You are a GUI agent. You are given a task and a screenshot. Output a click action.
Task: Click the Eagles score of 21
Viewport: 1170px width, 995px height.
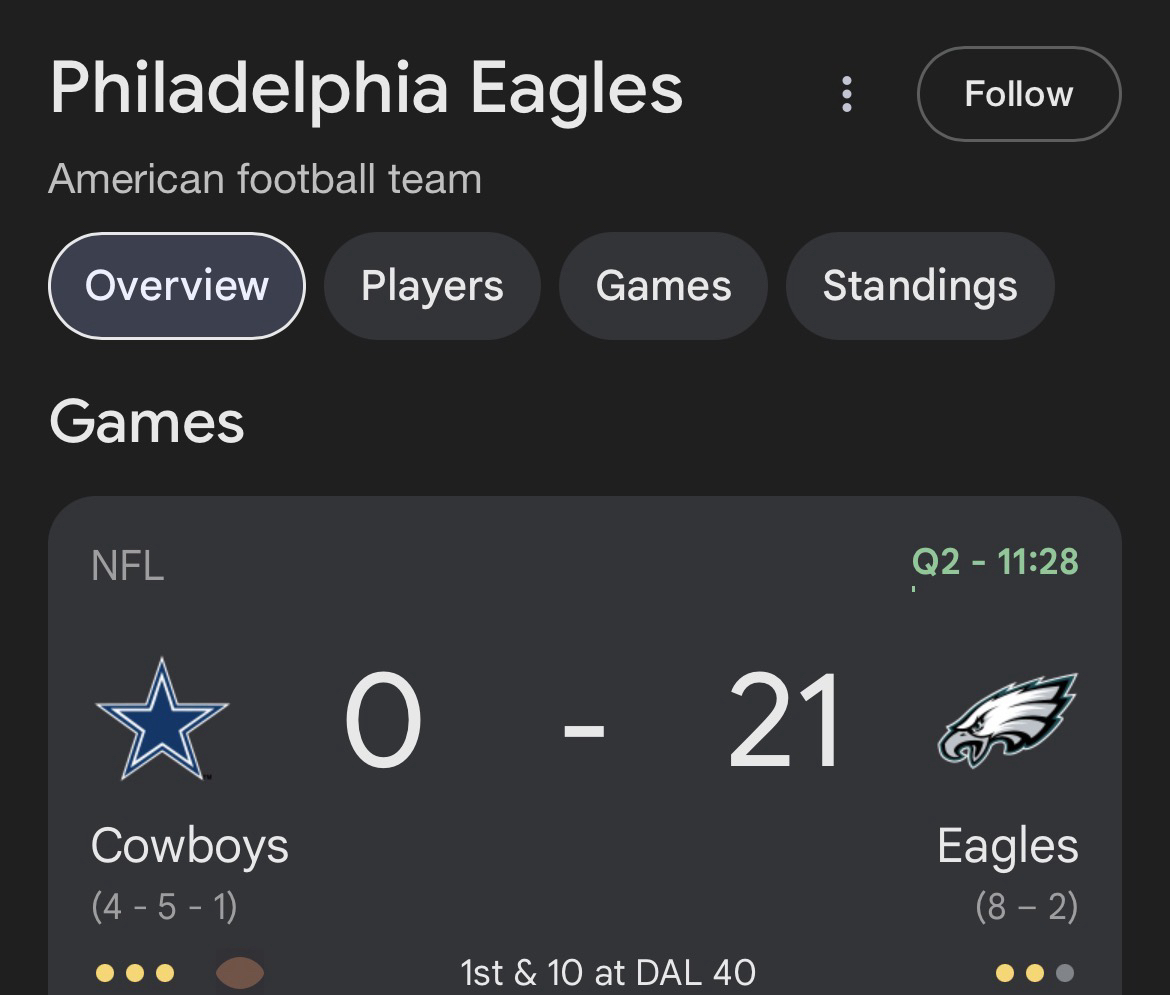[x=783, y=720]
